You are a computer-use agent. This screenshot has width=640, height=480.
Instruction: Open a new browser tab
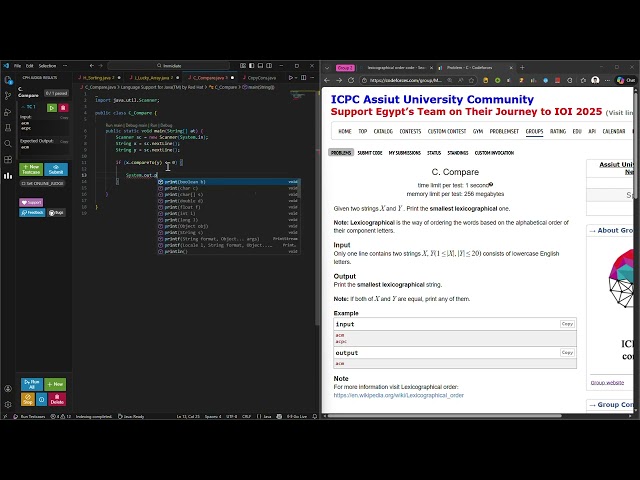pos(522,68)
